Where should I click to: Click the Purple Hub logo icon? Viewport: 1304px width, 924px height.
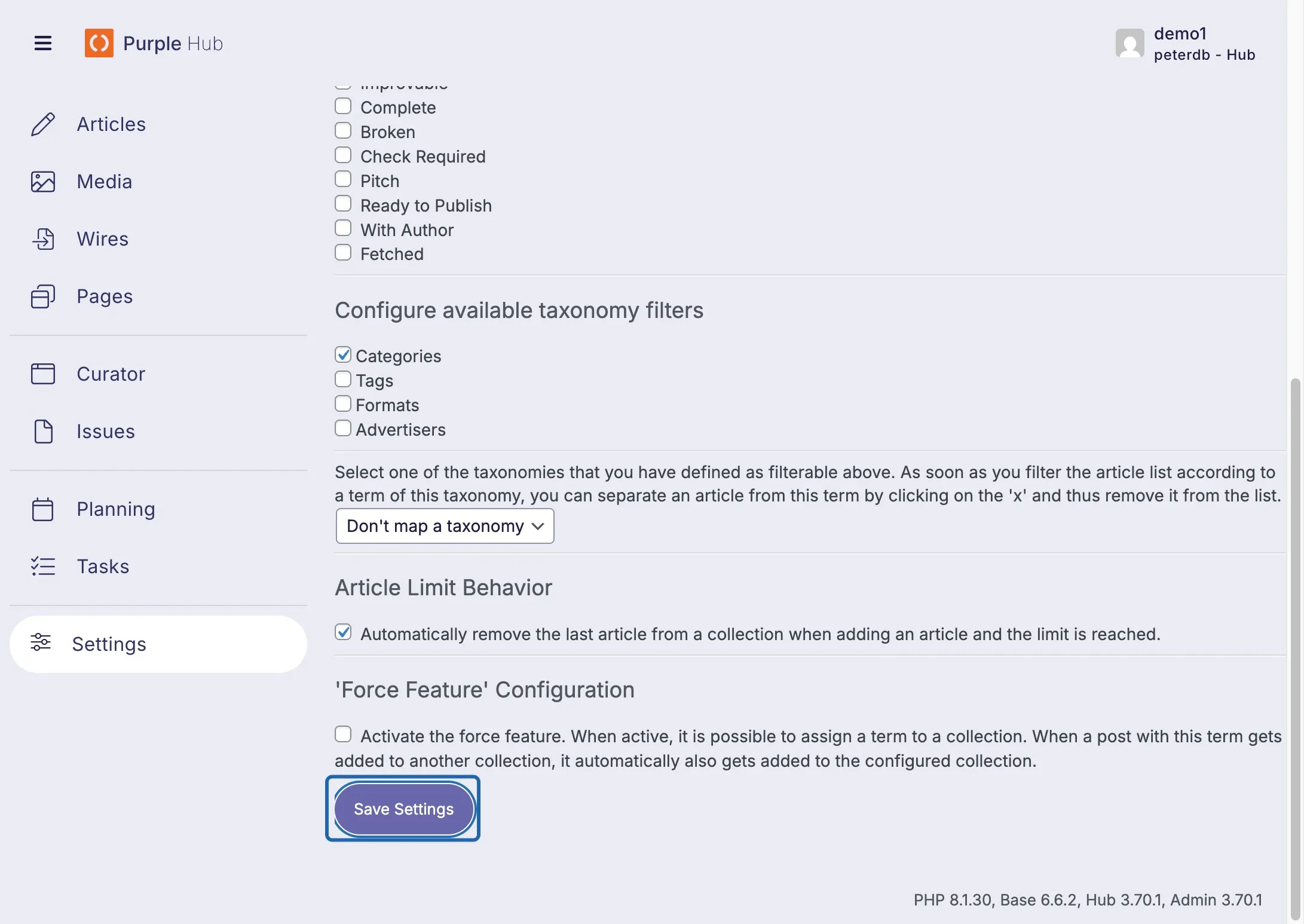[x=99, y=43]
